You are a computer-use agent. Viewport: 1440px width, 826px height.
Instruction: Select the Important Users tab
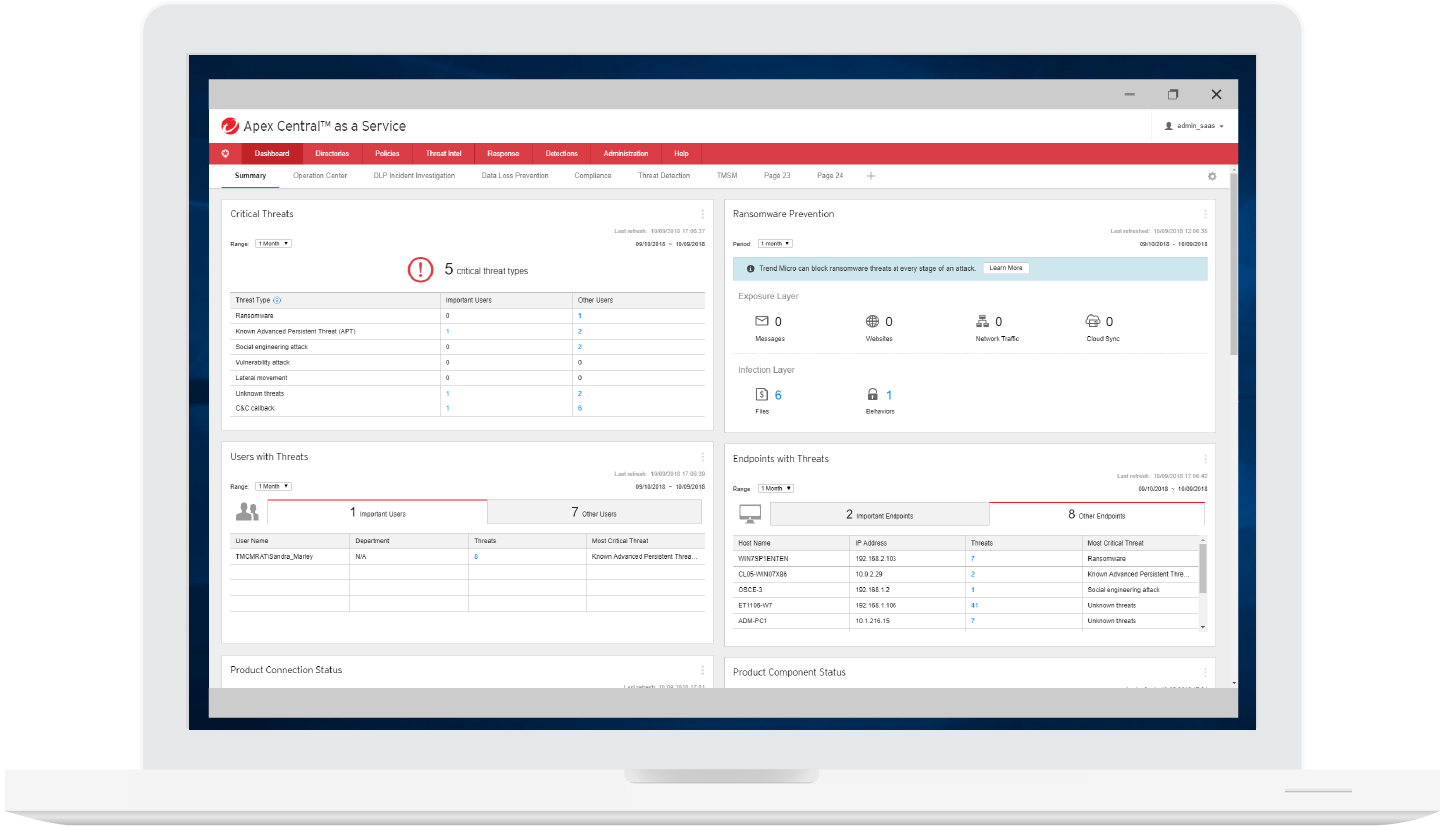pyautogui.click(x=378, y=512)
